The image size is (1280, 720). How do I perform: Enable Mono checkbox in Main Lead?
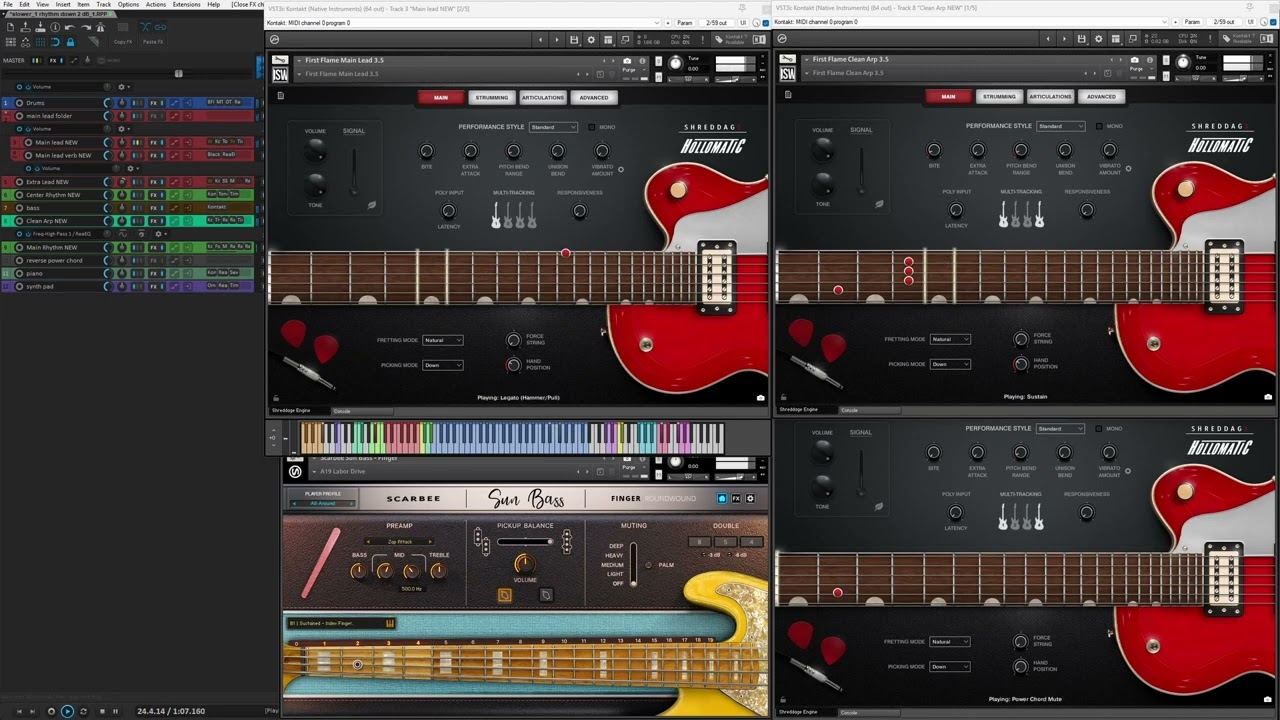(592, 127)
